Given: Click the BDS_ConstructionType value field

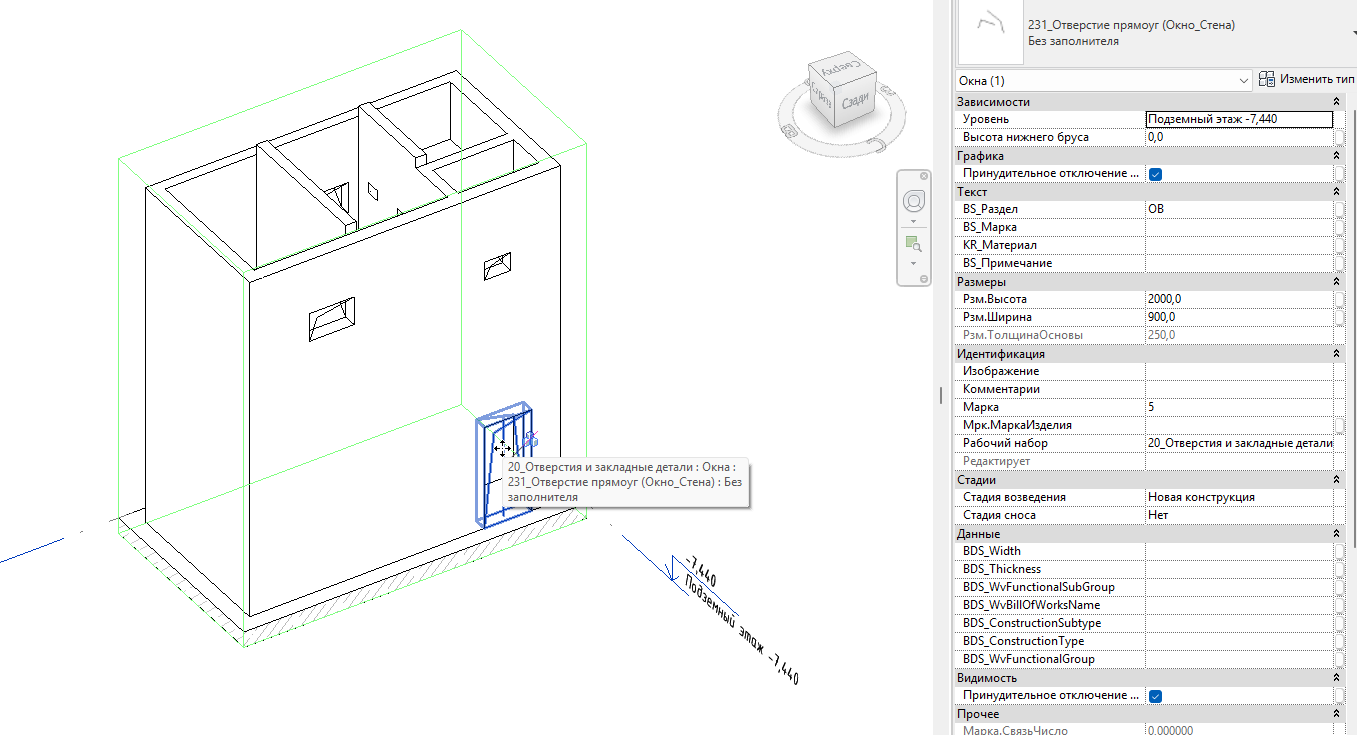Looking at the screenshot, I should click(1239, 641).
